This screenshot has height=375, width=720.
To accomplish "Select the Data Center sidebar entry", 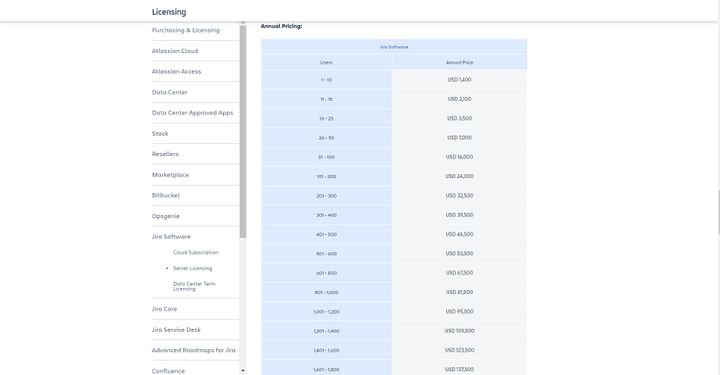I will [x=169, y=92].
